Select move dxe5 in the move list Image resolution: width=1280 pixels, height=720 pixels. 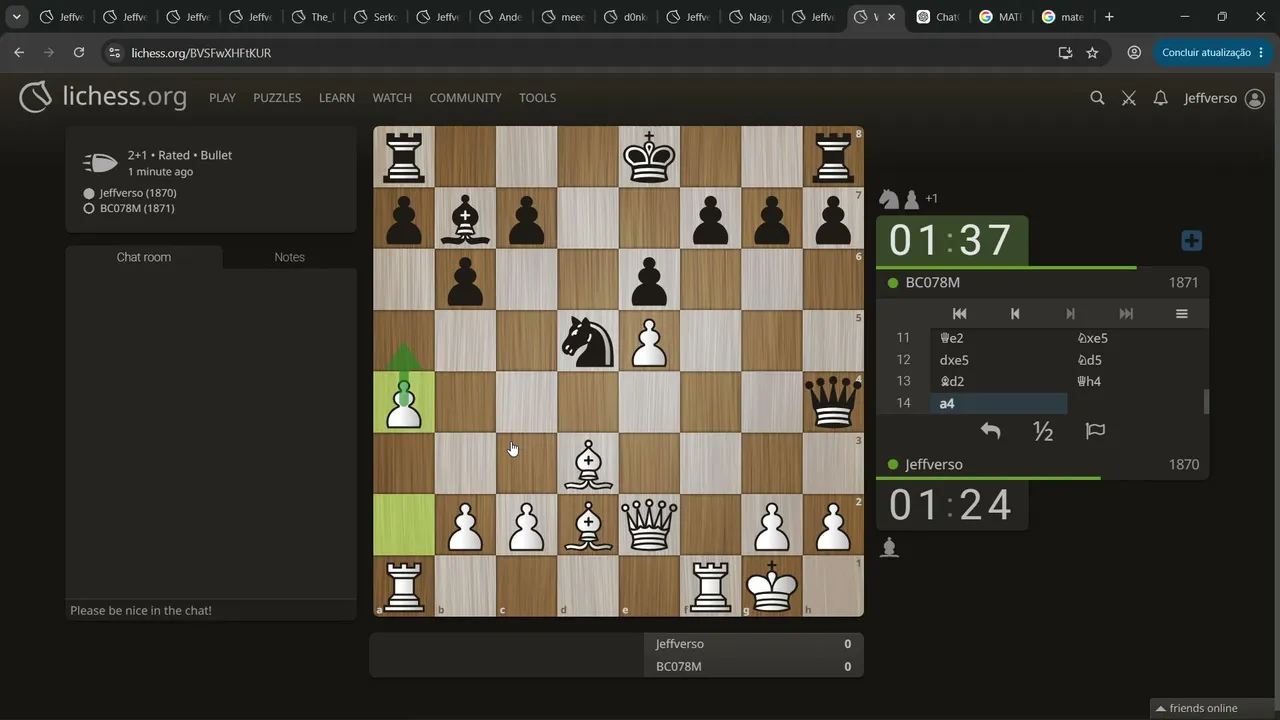(x=998, y=360)
